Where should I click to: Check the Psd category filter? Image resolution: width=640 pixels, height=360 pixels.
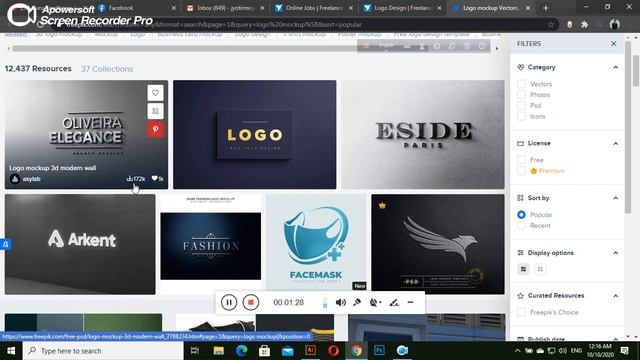click(x=521, y=105)
